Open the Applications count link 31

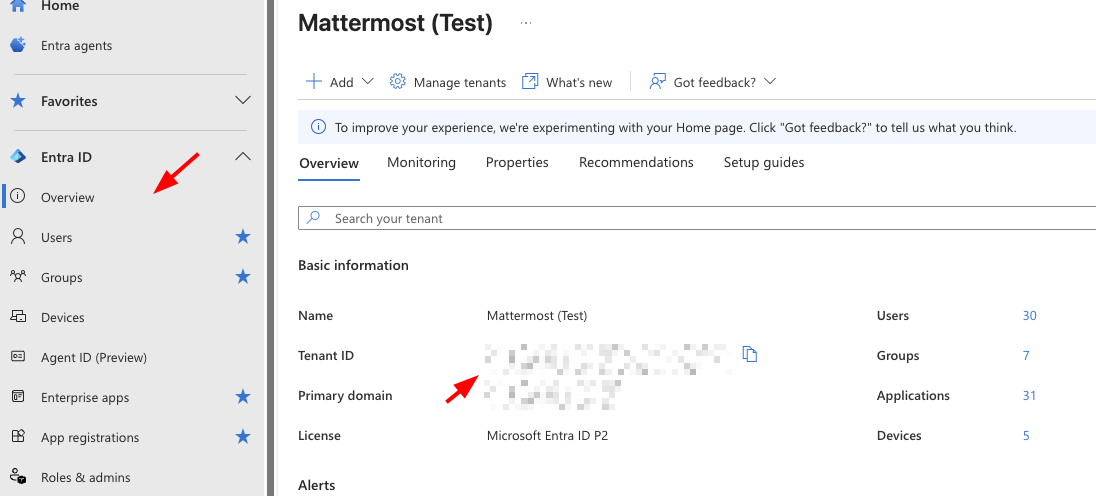[x=1029, y=395]
